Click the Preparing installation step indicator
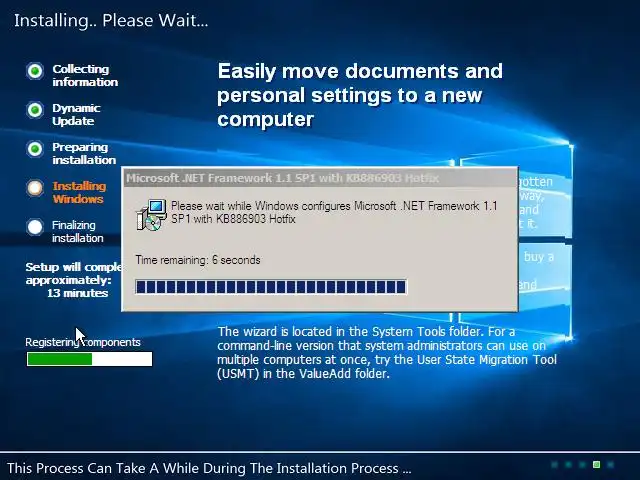 click(35, 149)
